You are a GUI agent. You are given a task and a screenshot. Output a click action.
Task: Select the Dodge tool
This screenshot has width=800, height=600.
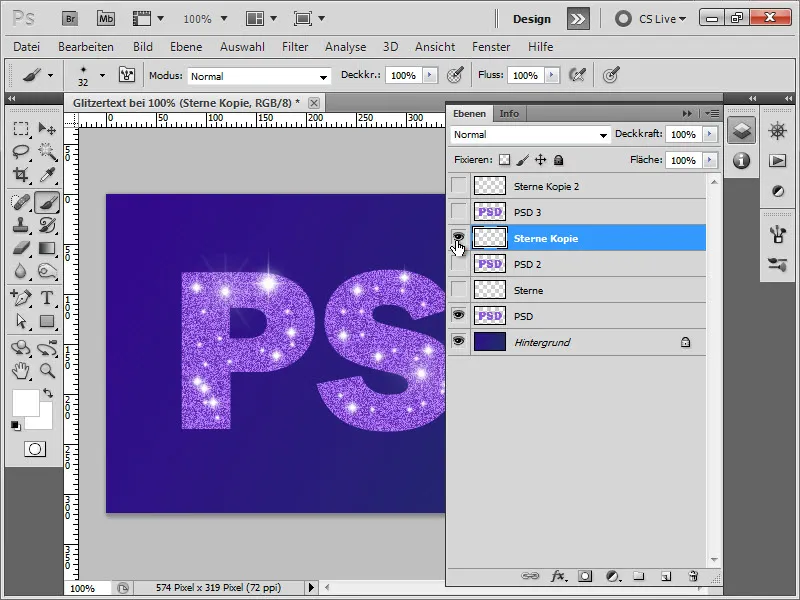point(47,271)
